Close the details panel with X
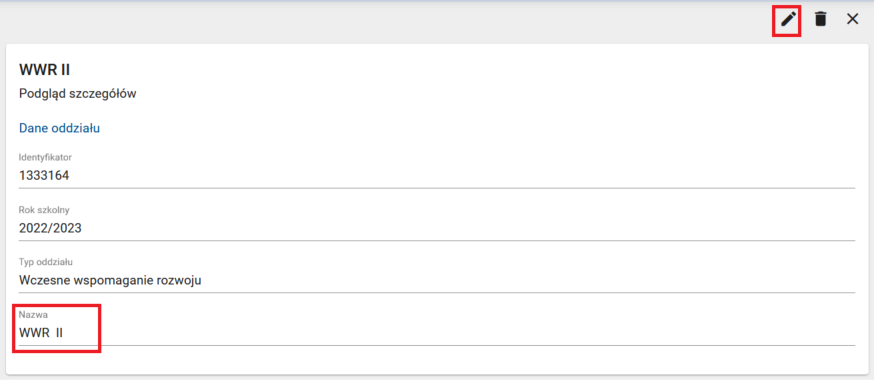Screen dimensions: 874x382 click(x=853, y=20)
